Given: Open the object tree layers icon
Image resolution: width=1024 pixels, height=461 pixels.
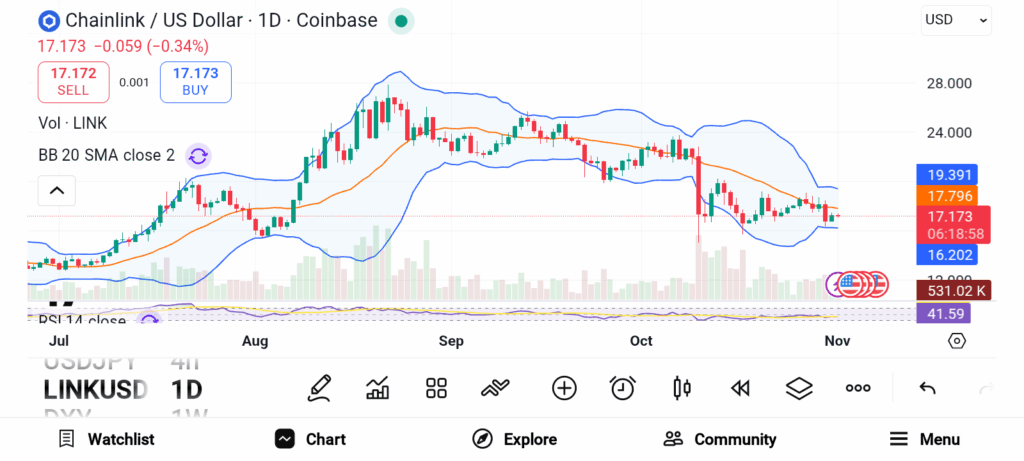Looking at the screenshot, I should point(799,388).
